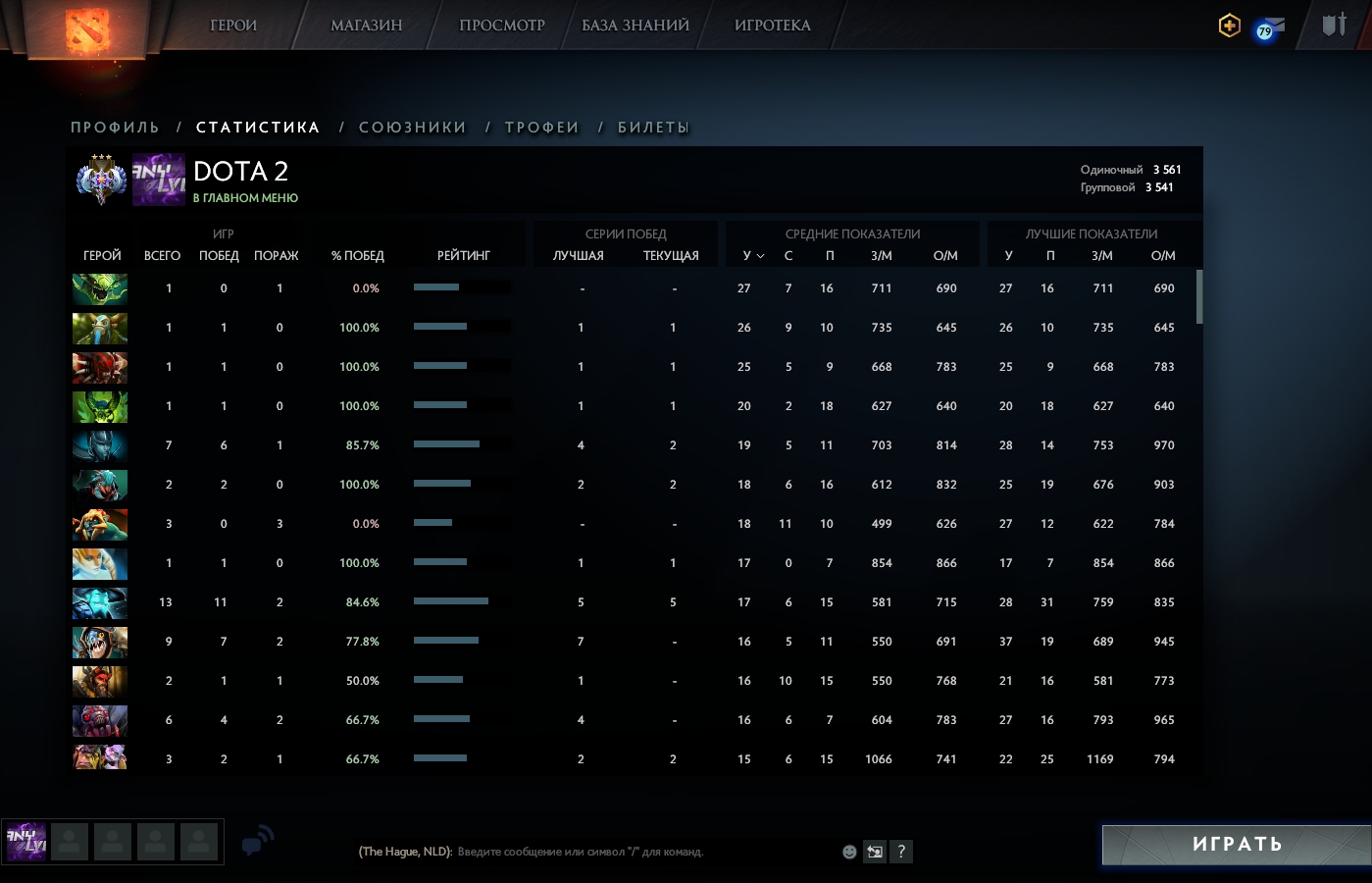
Task: Click the ИГРАТЬ play button
Action: [1237, 845]
